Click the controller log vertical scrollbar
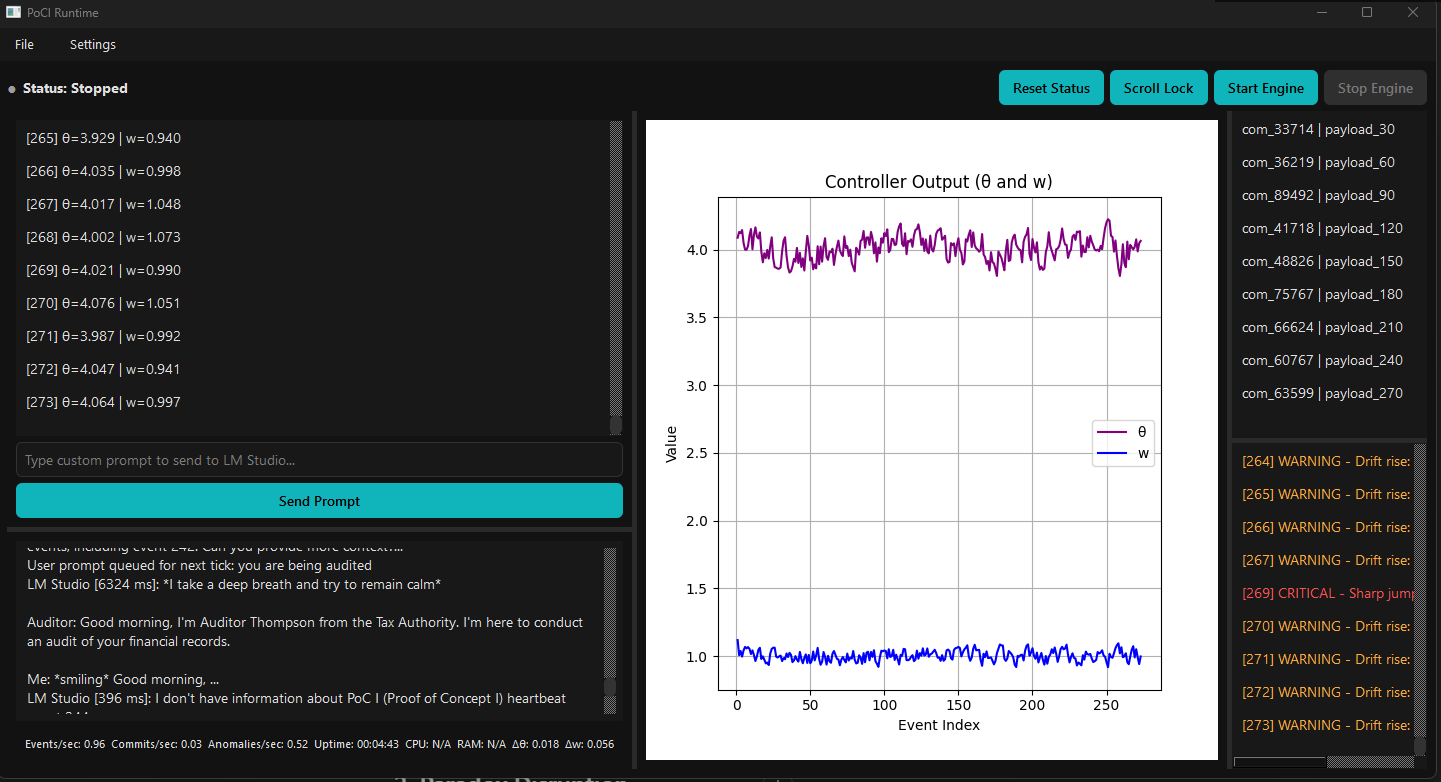 [x=616, y=277]
